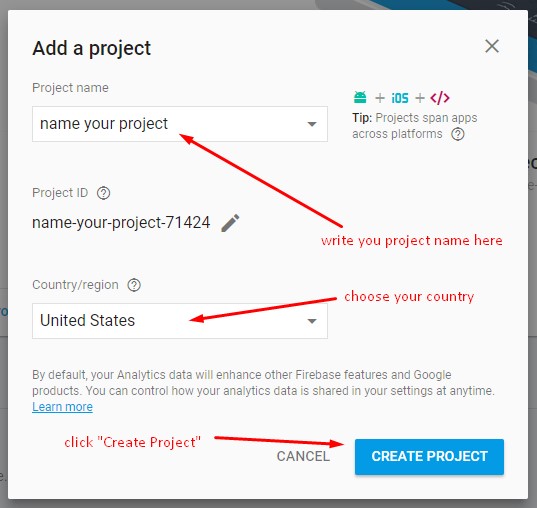
Task: Click the pencil icon to edit Project ID
Action: point(230,223)
